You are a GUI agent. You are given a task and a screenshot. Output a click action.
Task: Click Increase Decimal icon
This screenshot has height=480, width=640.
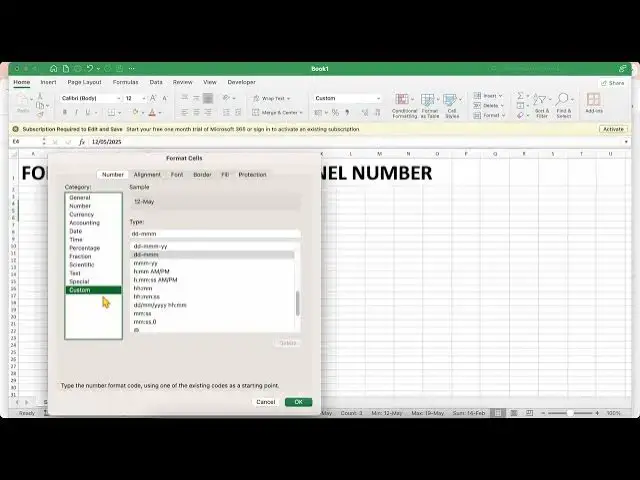pyautogui.click(x=365, y=113)
